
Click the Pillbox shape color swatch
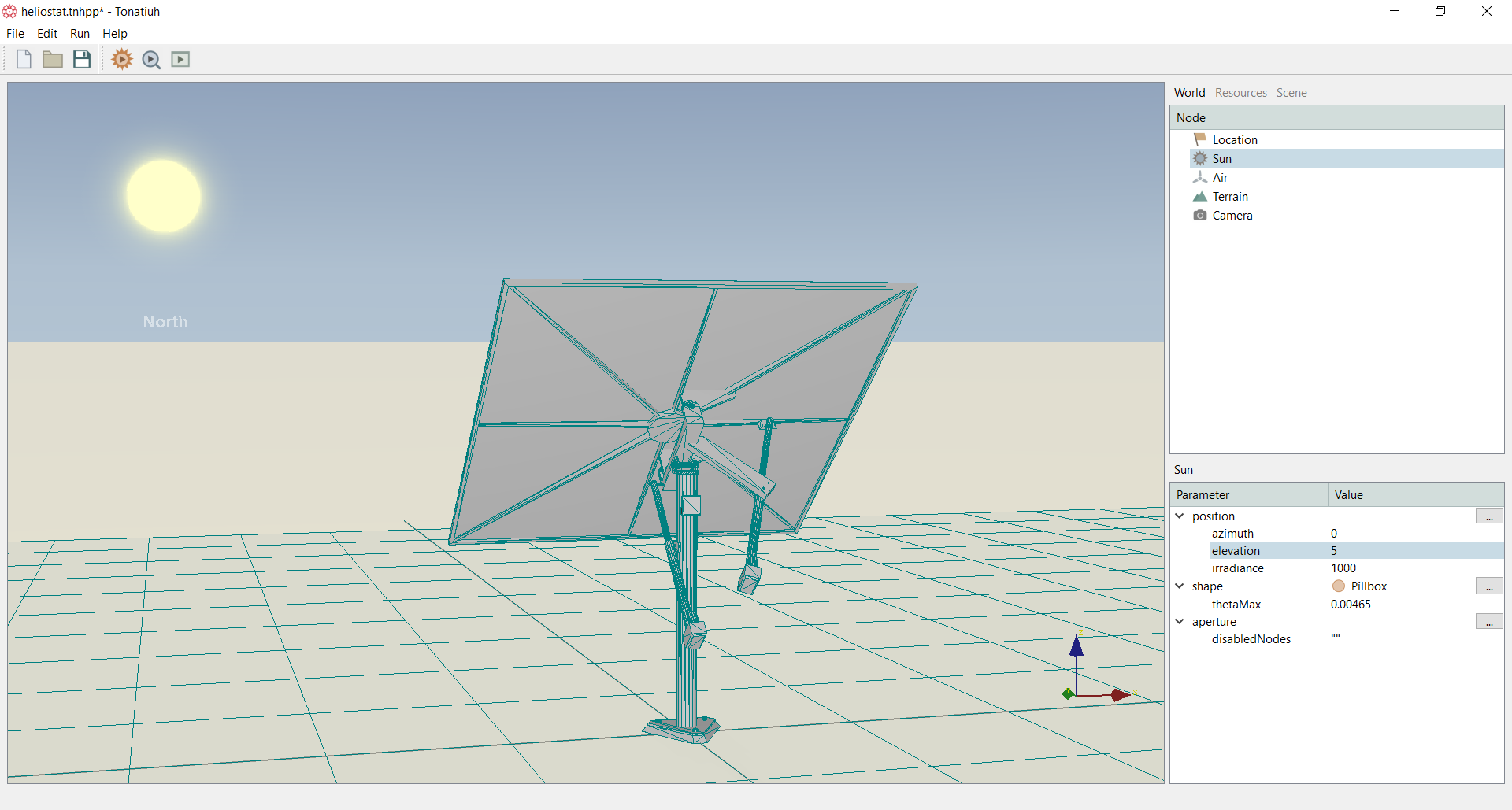(x=1339, y=586)
